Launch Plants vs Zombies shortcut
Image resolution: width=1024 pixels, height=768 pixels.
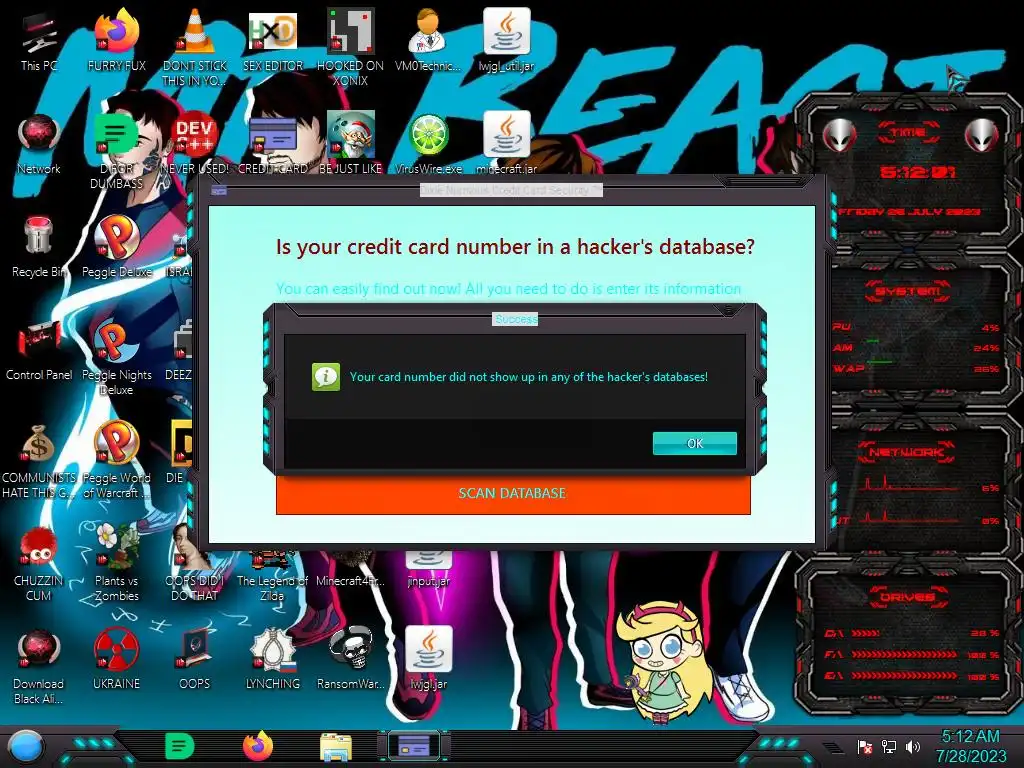[117, 563]
